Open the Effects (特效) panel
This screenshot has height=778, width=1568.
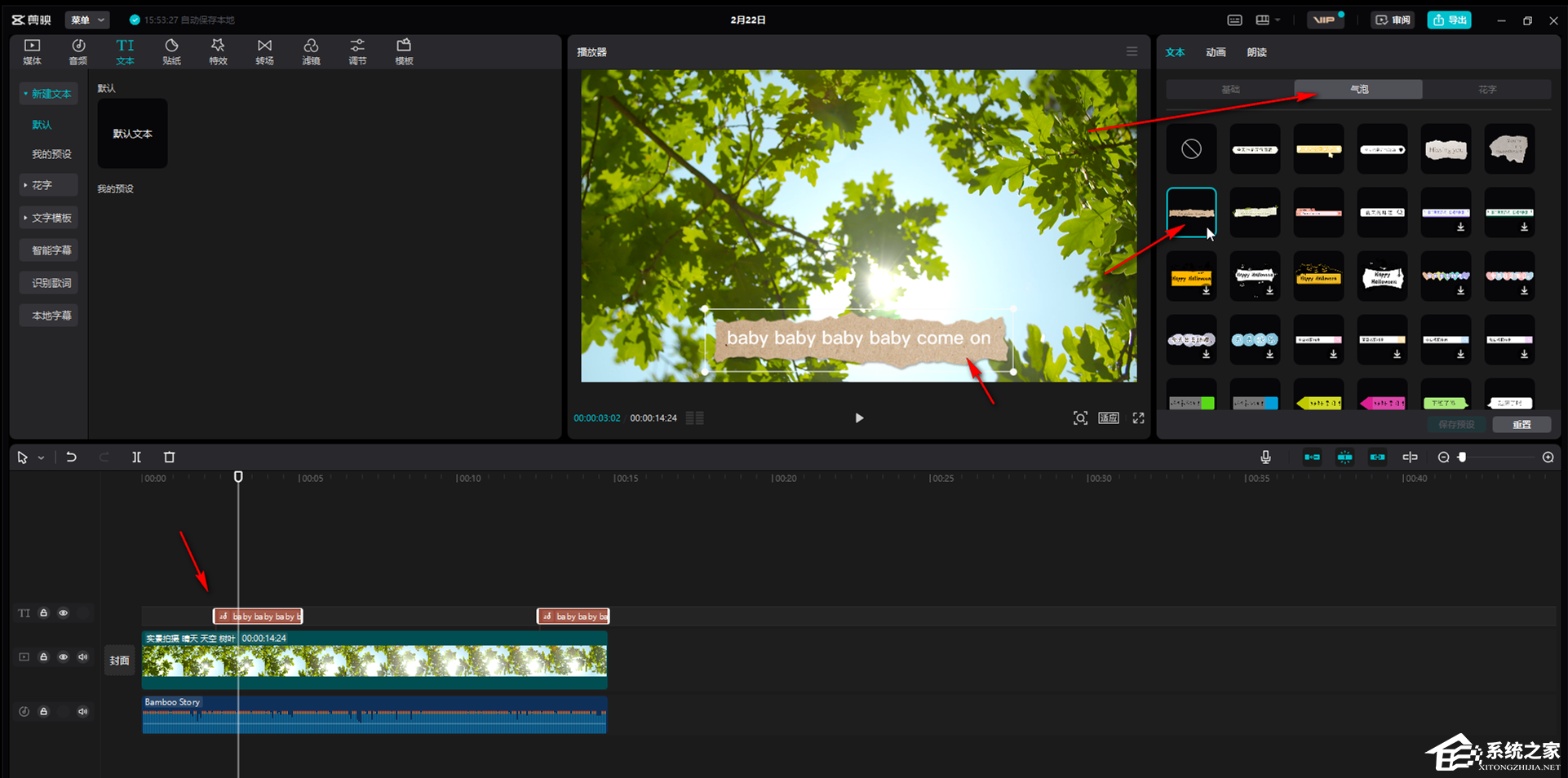tap(218, 51)
